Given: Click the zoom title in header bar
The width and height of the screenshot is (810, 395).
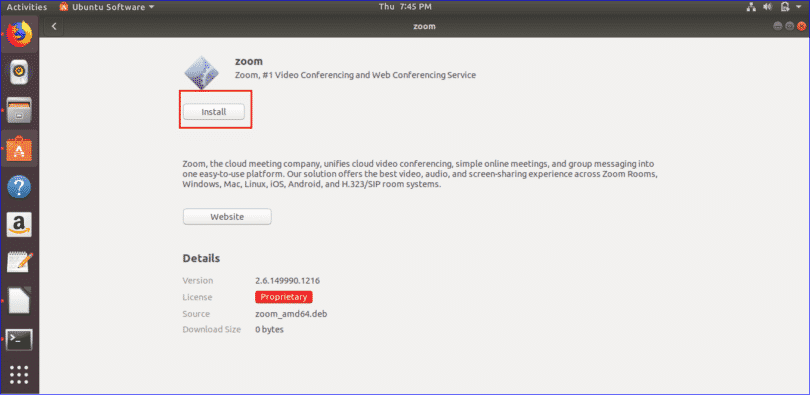Looking at the screenshot, I should click(424, 26).
